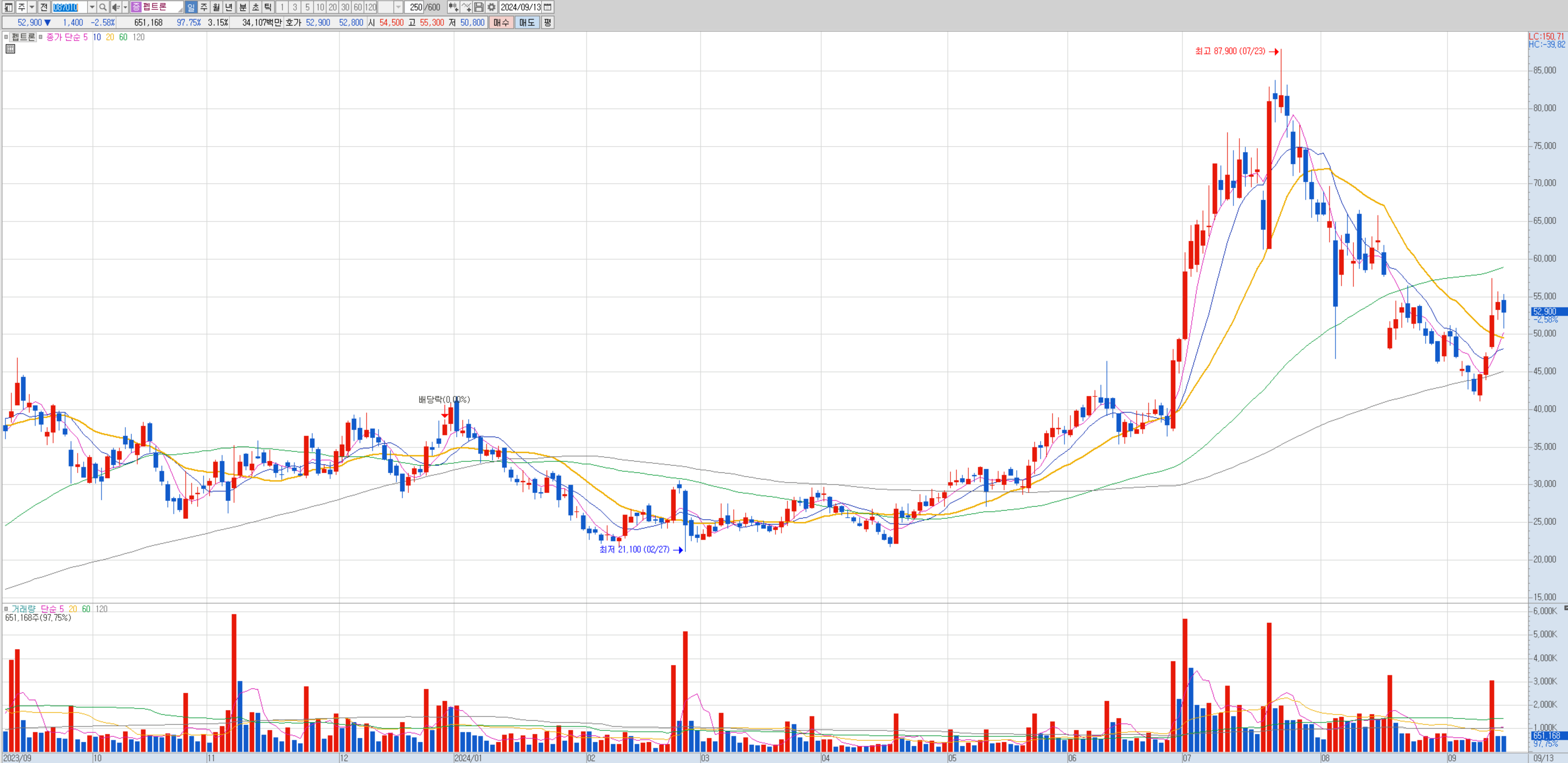
Task: Switch to daily (일) chart period
Action: coord(190,8)
